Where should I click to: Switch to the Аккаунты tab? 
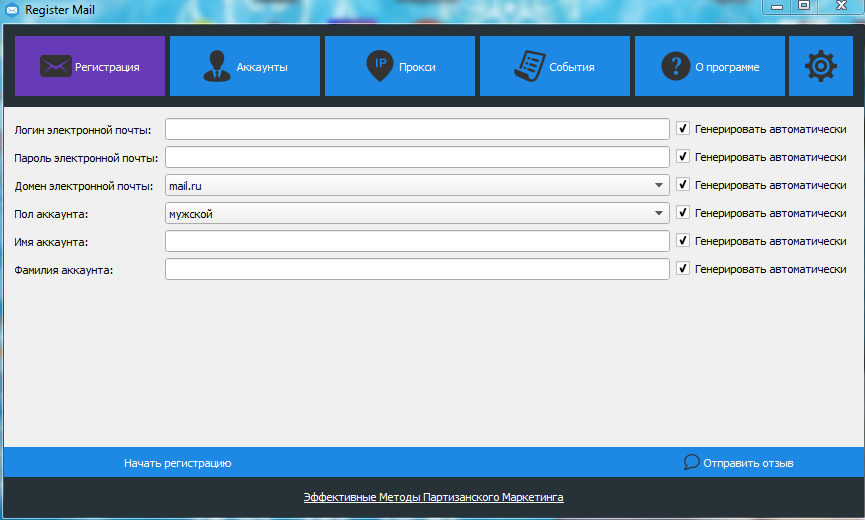[245, 66]
